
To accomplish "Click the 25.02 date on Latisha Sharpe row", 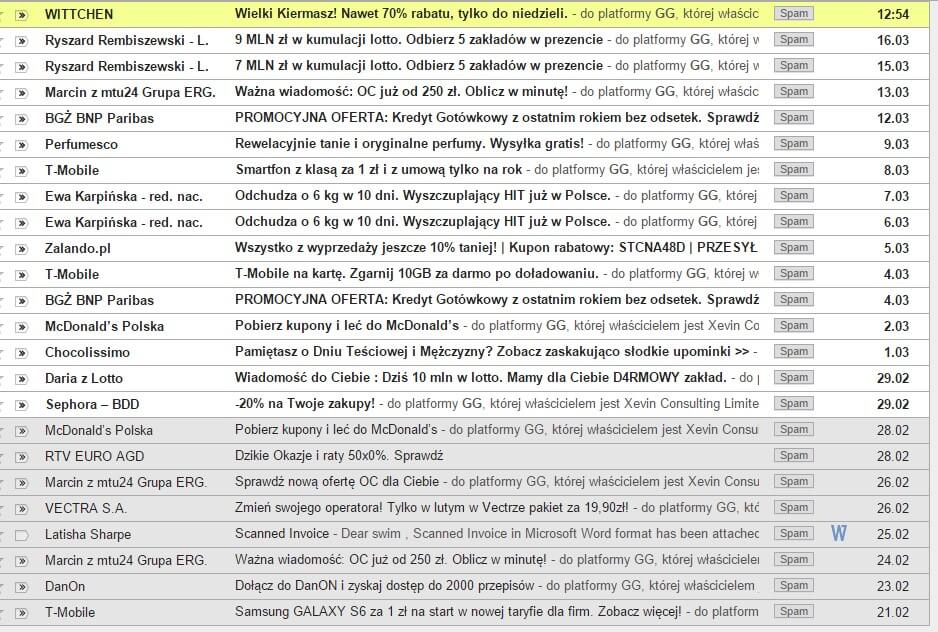I will pyautogui.click(x=893, y=534).
